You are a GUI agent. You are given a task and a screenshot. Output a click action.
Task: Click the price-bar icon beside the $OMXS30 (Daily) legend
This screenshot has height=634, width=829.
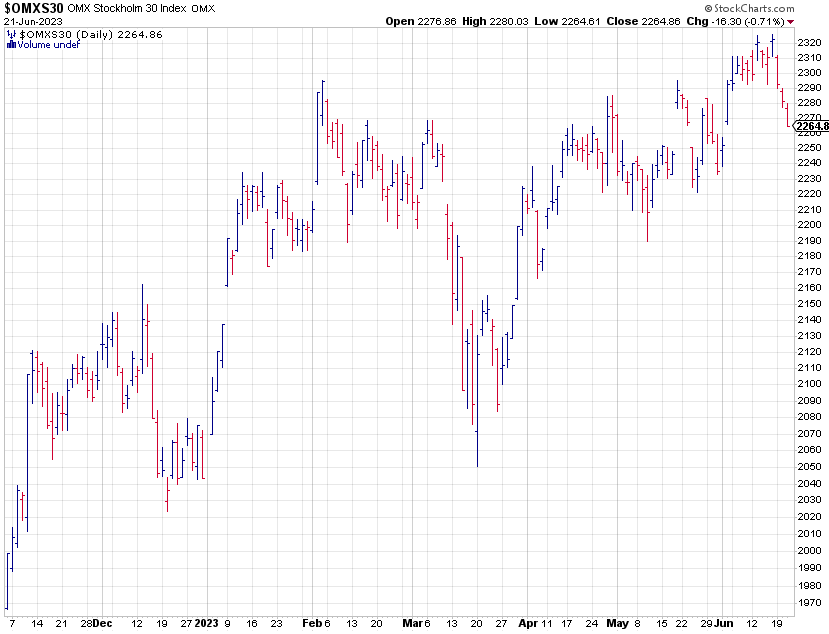11,34
